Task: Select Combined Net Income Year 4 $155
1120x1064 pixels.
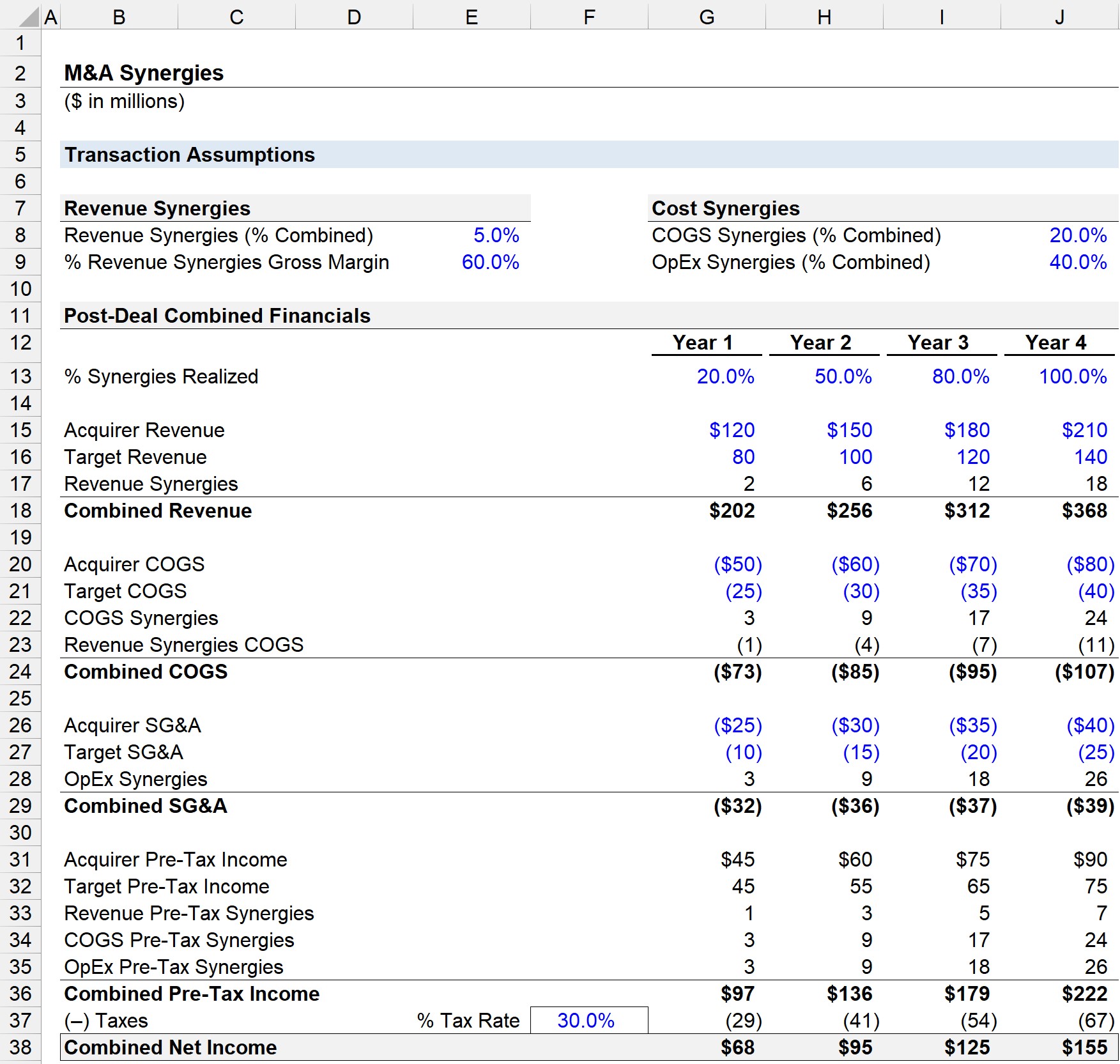Action: click(1085, 1047)
